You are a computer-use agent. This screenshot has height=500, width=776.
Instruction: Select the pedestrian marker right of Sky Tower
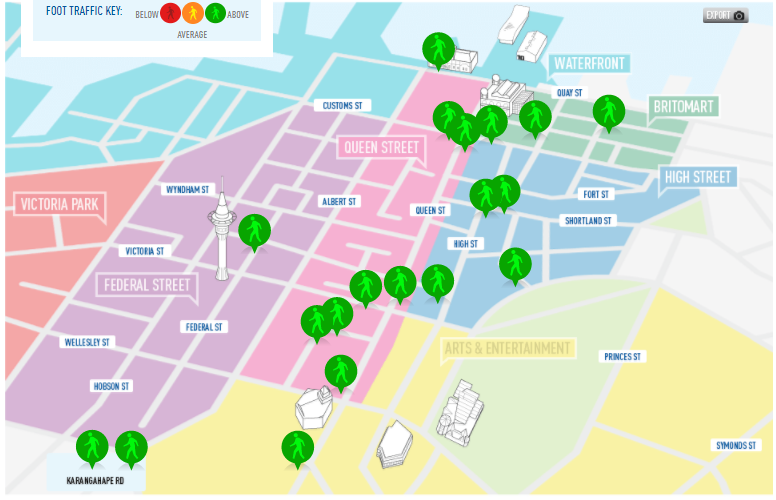[x=255, y=230]
